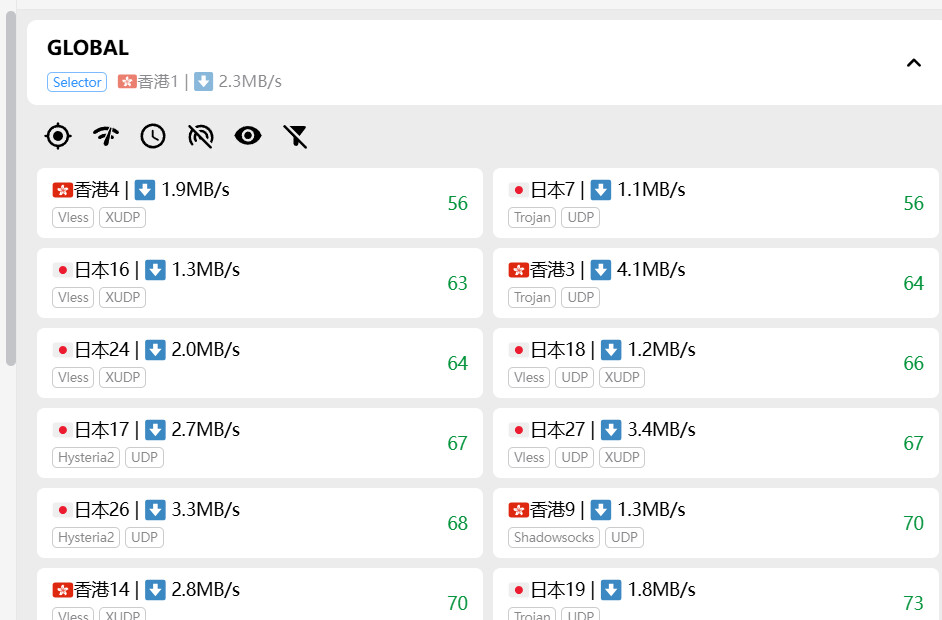Click the Japan flag icon on 日本27
This screenshot has width=942, height=620.
(x=518, y=430)
